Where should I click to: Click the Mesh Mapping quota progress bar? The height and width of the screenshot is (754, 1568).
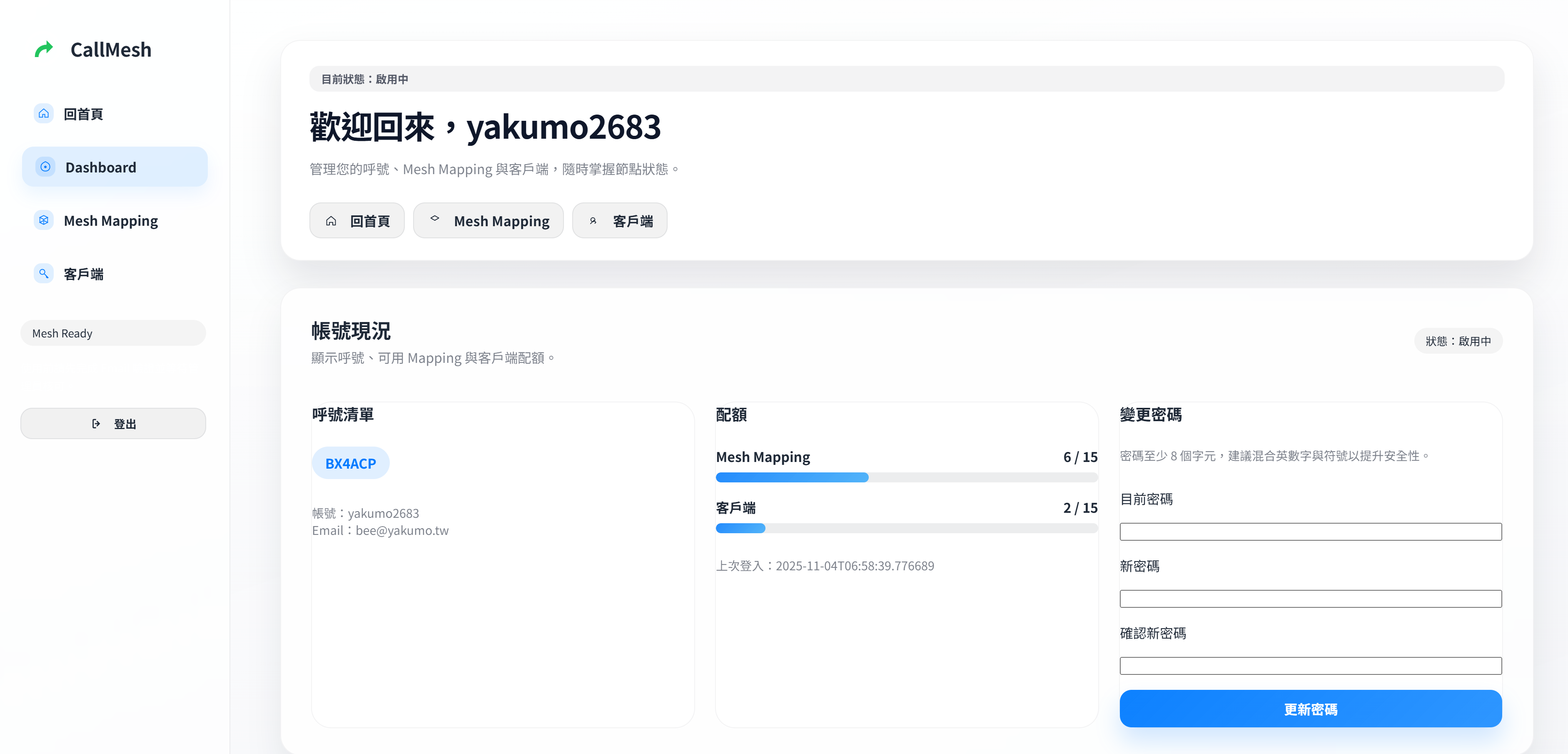[x=906, y=477]
